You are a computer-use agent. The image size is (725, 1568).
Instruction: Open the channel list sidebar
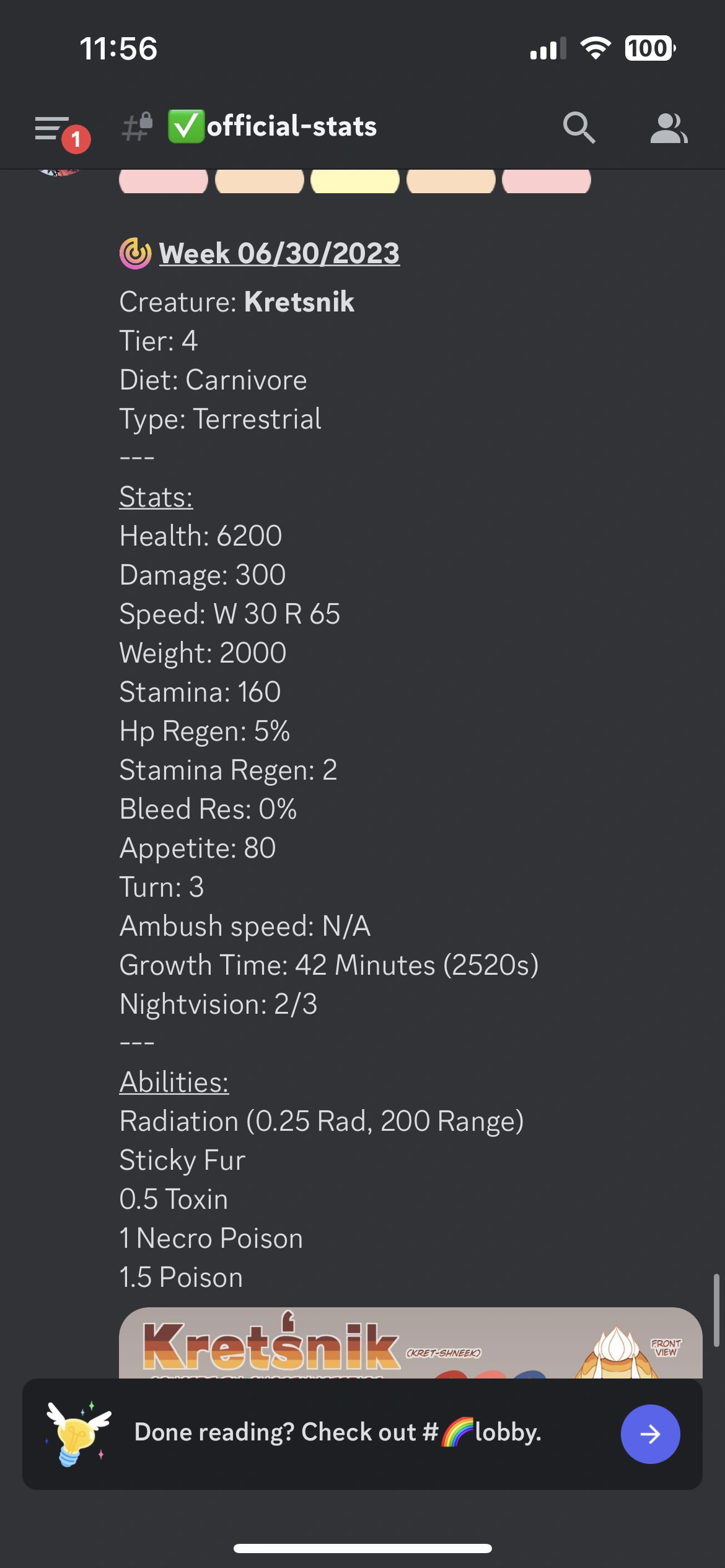pos(51,127)
